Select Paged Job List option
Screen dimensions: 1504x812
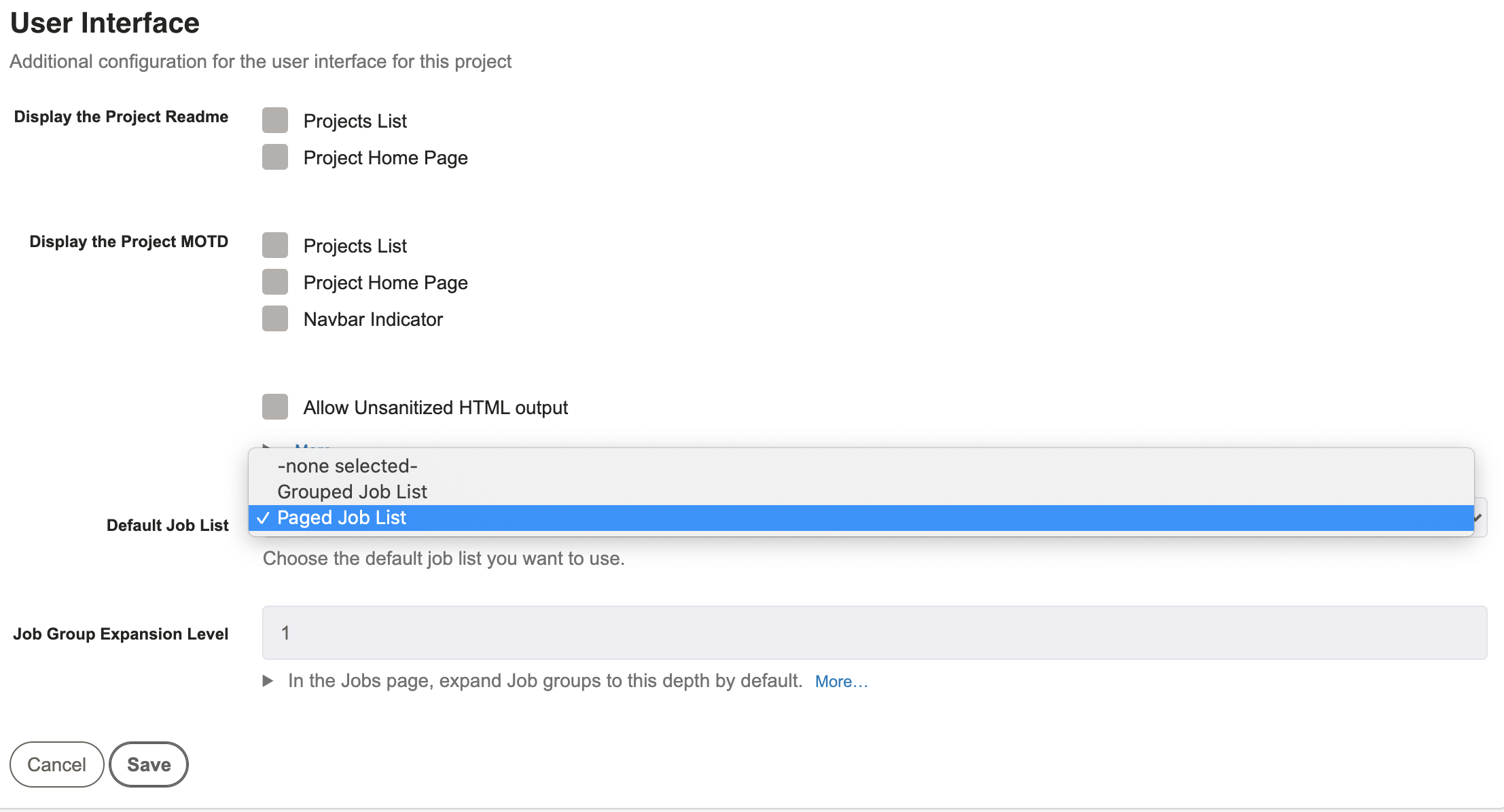coord(861,517)
